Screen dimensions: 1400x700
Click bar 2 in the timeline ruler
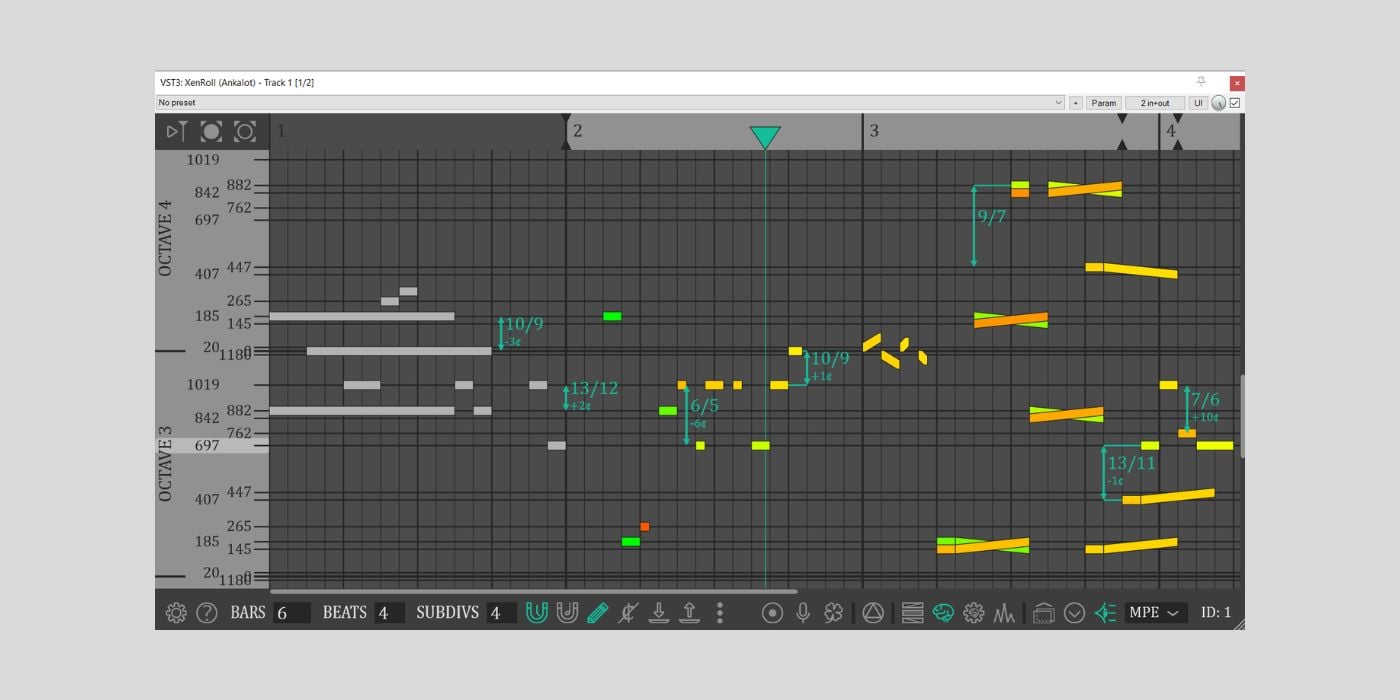578,131
